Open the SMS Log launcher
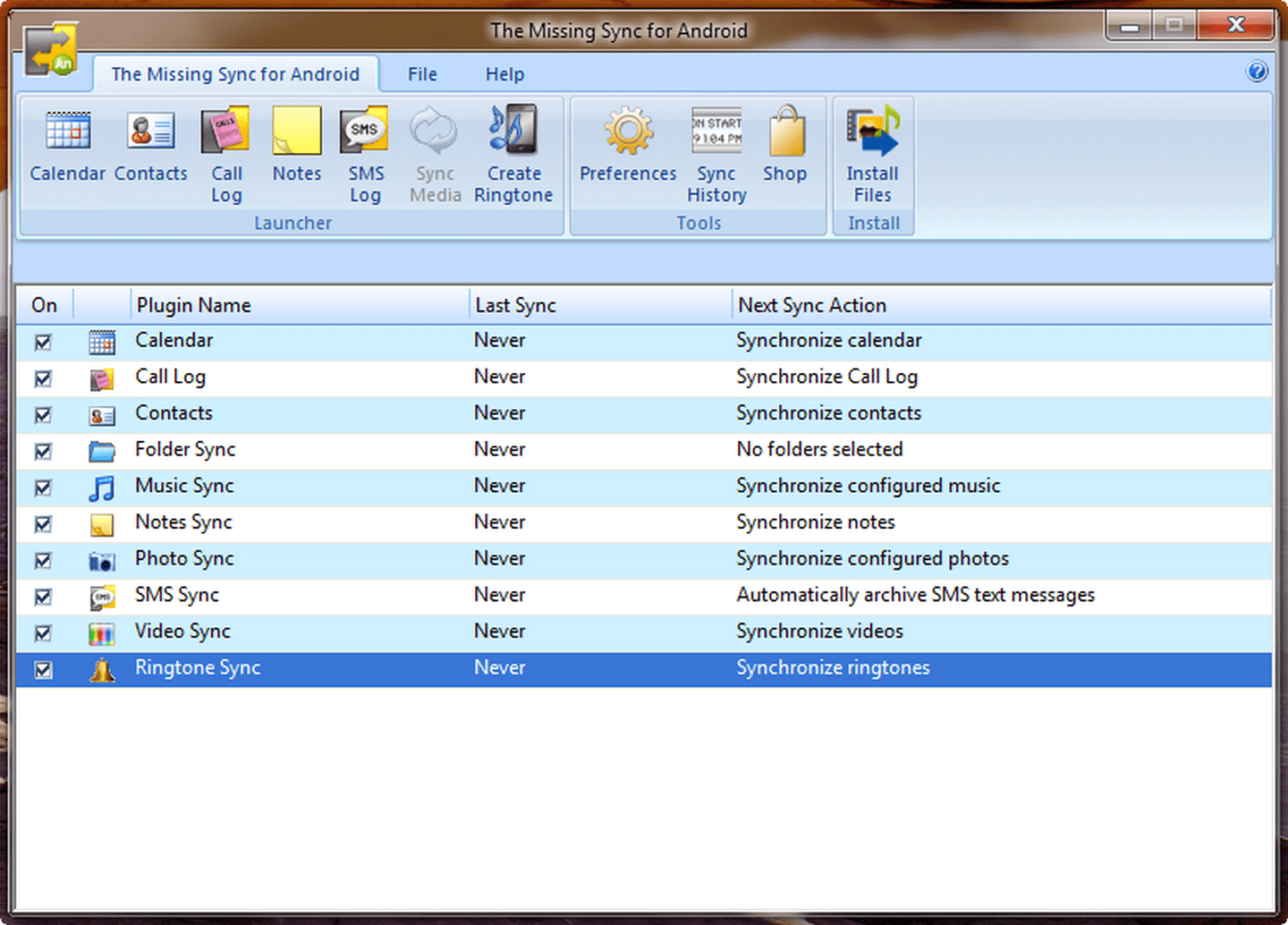1288x925 pixels. tap(365, 132)
